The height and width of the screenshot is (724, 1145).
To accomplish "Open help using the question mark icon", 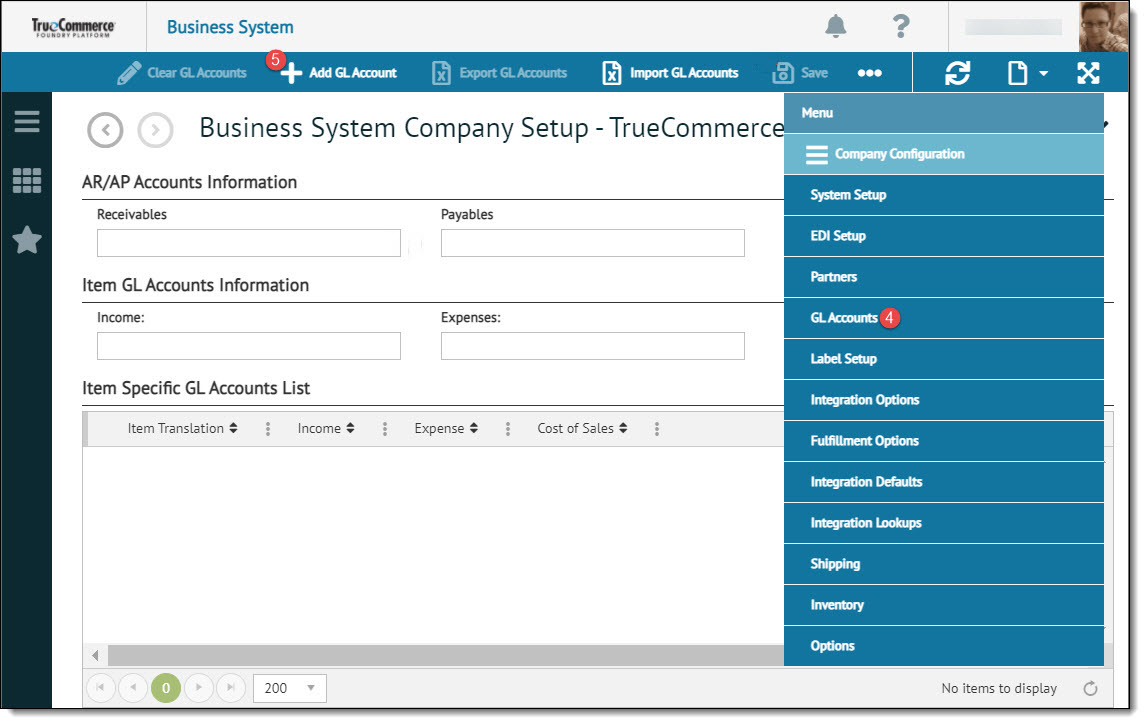I will [x=899, y=27].
